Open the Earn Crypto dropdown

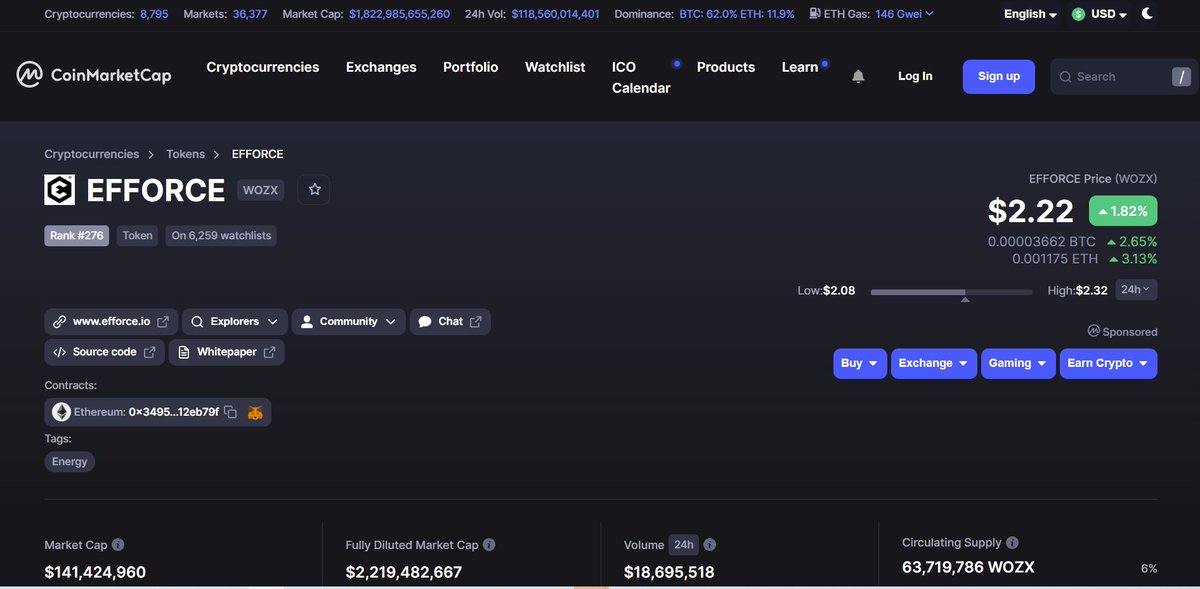pos(1108,363)
